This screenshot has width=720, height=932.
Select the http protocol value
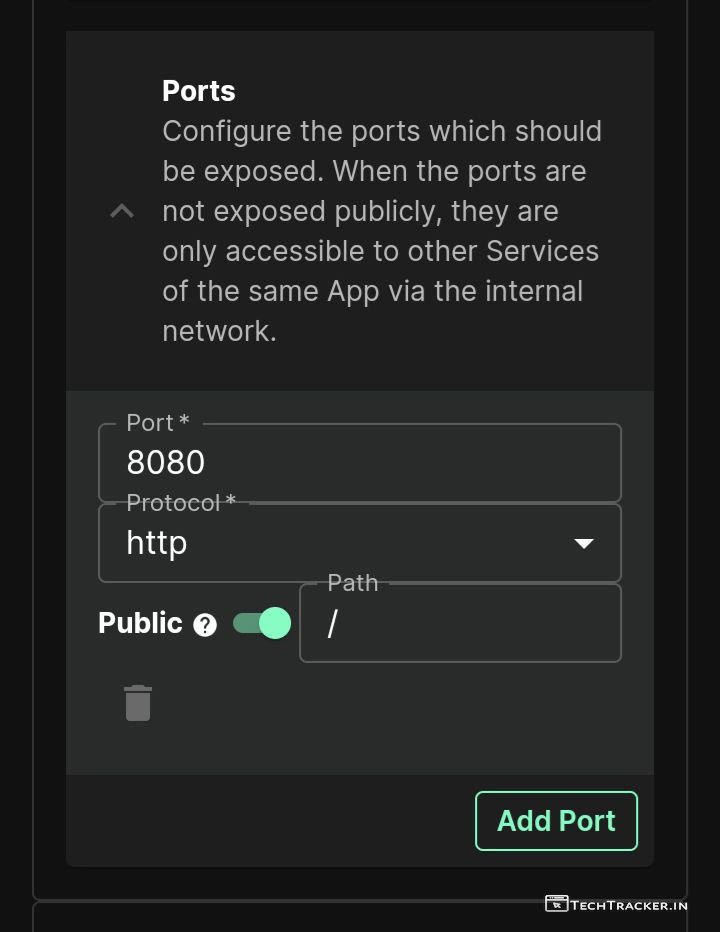tap(157, 543)
